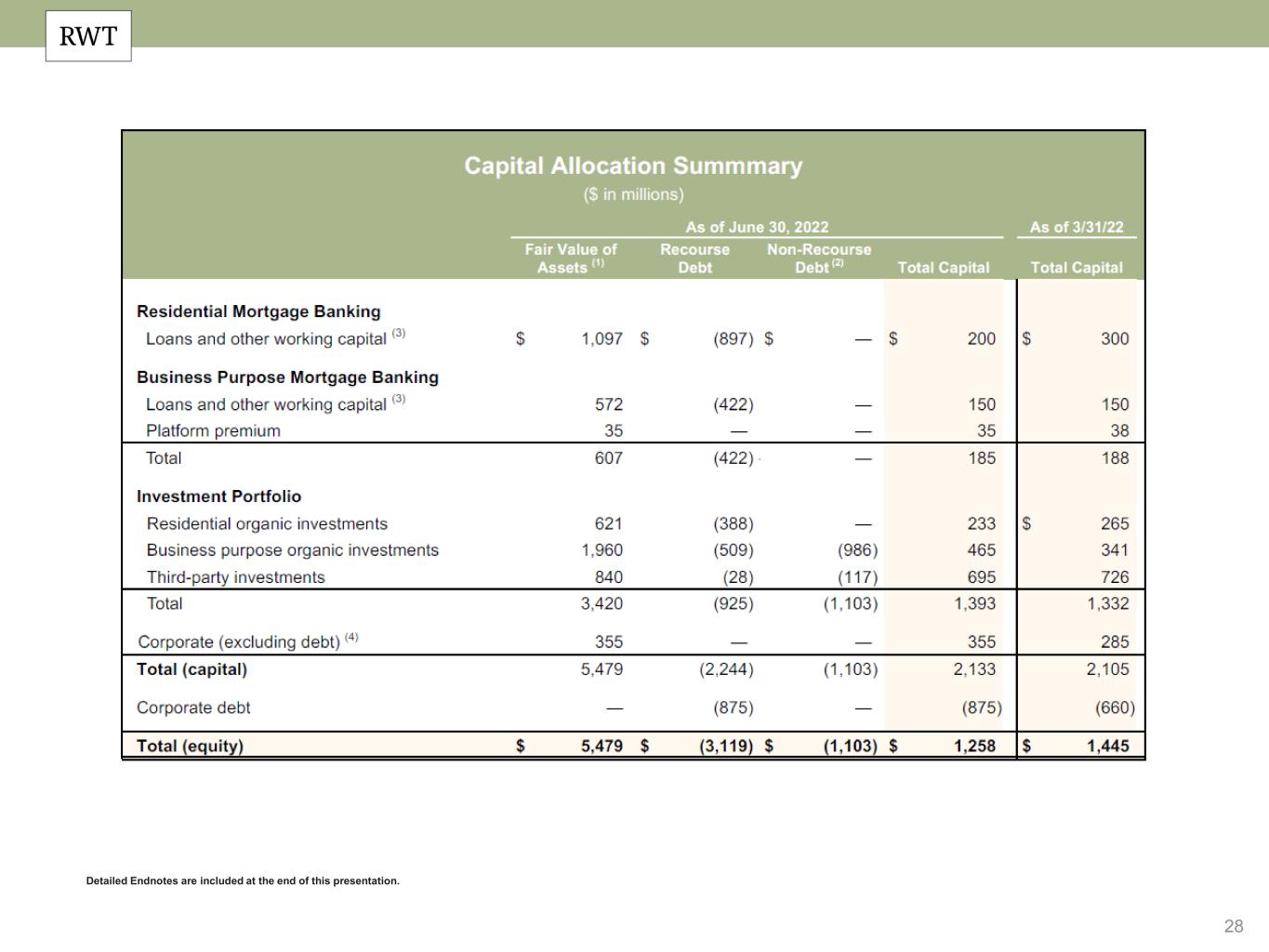Click the Platform premium row label
This screenshot has height=952, width=1269.
pos(213,430)
